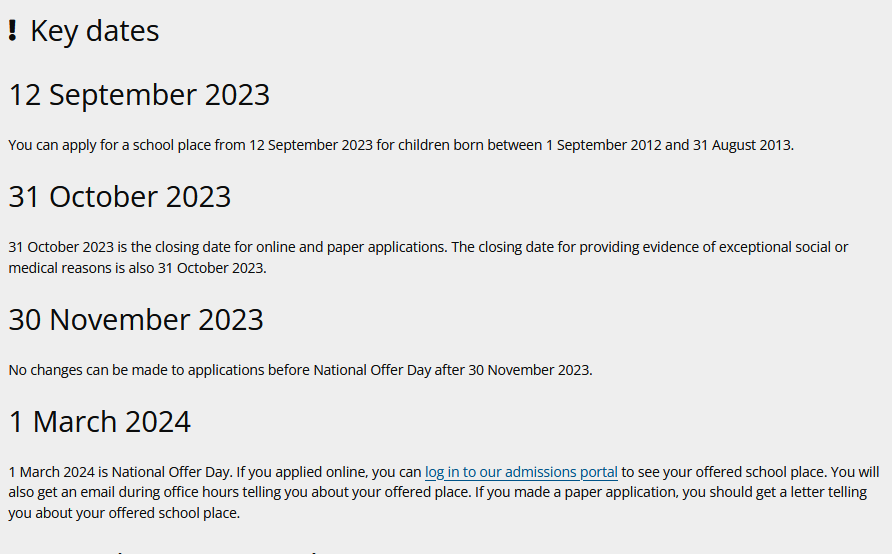The width and height of the screenshot is (892, 554).
Task: Click the sentence starting 'You can apply for a school place'
Action: click(x=401, y=145)
